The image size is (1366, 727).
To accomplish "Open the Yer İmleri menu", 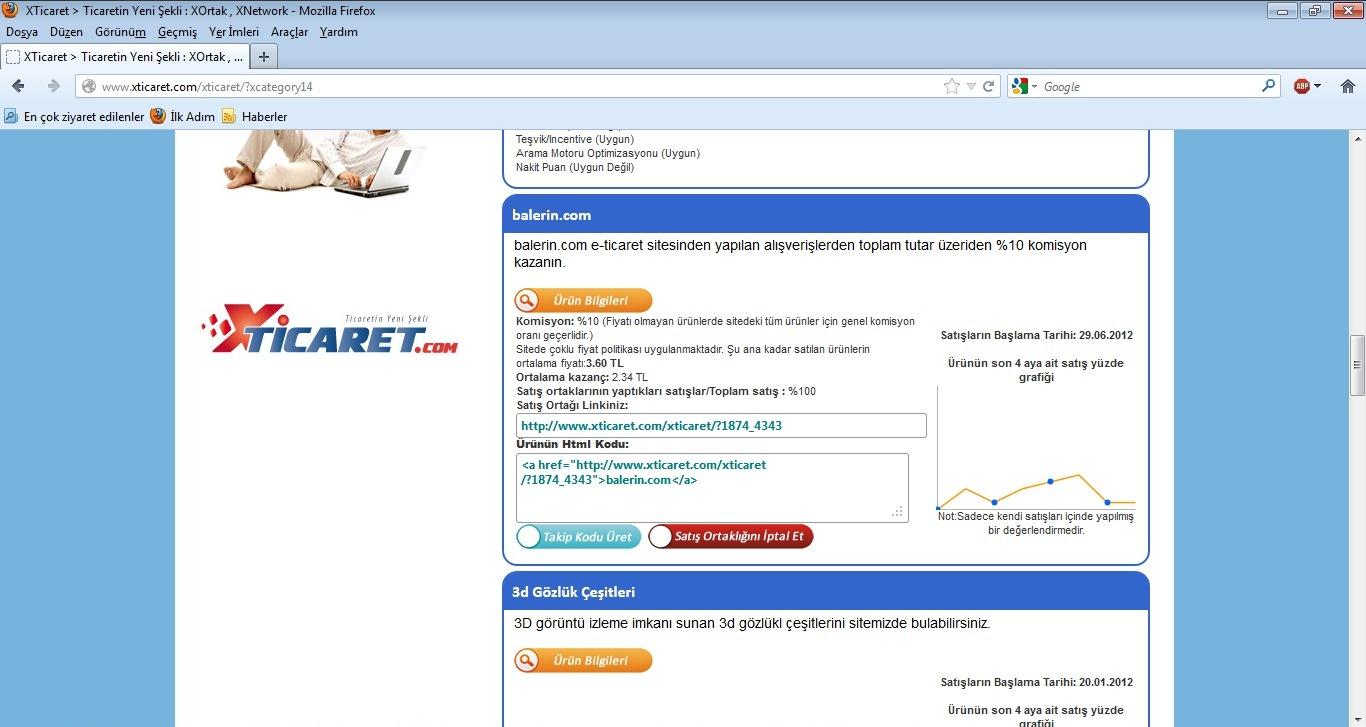I will (x=234, y=32).
